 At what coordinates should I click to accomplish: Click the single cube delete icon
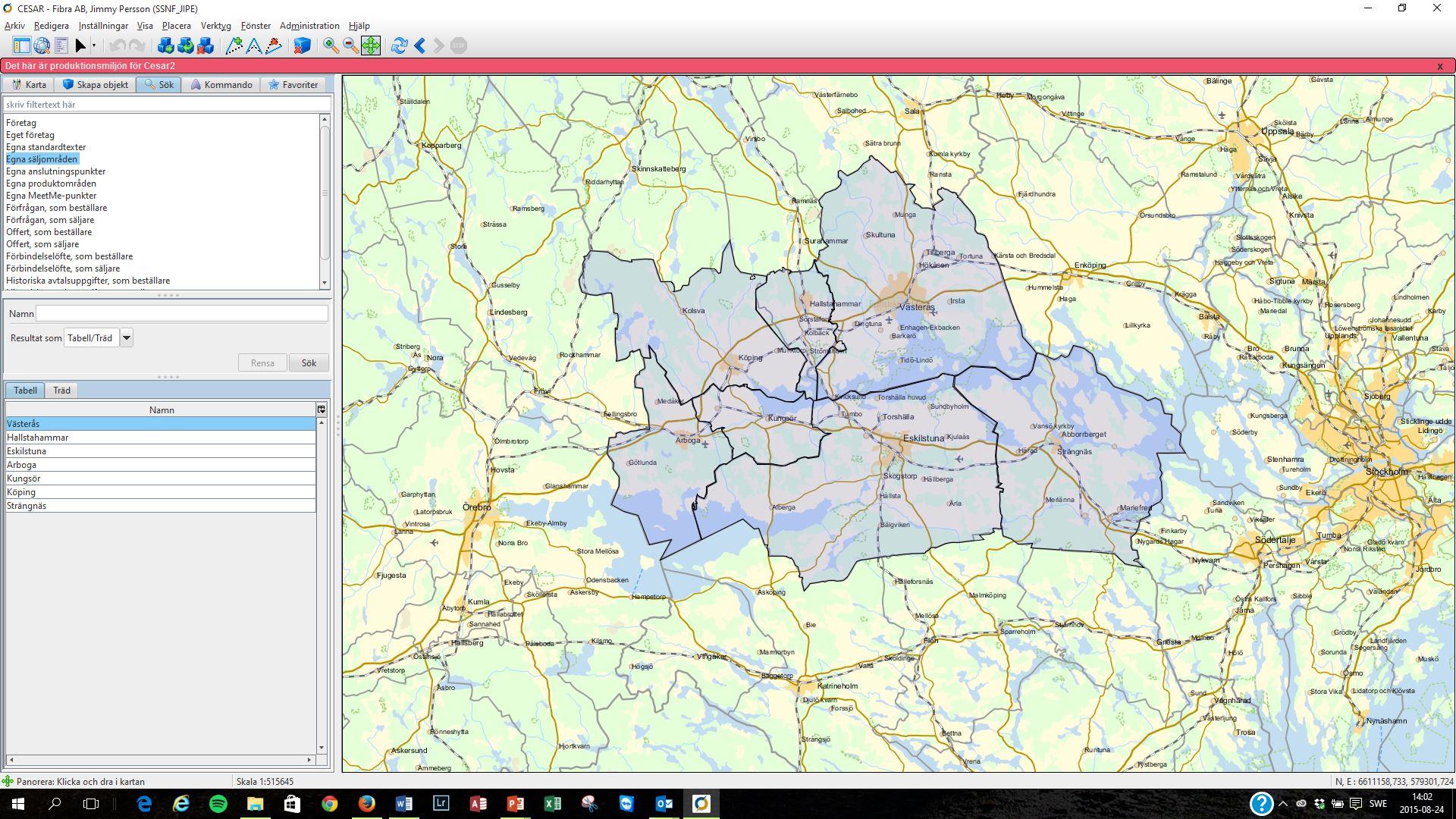click(302, 45)
